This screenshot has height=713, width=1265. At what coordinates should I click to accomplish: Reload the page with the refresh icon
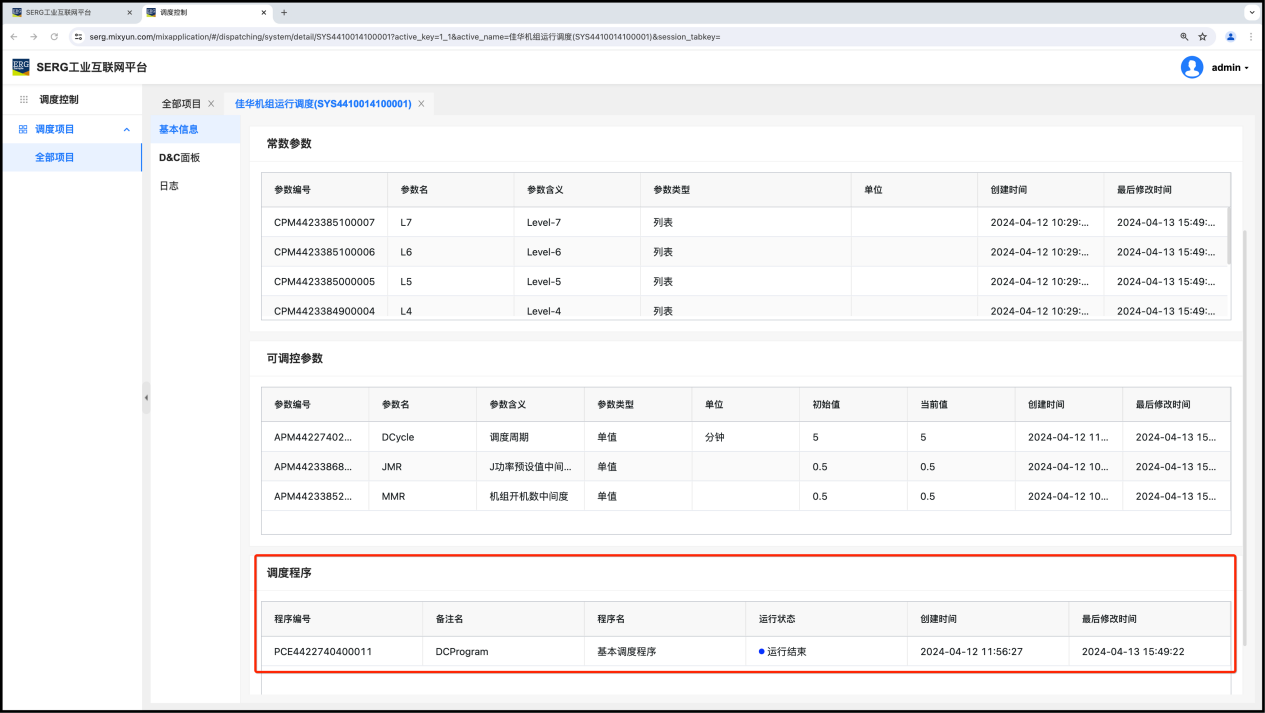coord(54,37)
